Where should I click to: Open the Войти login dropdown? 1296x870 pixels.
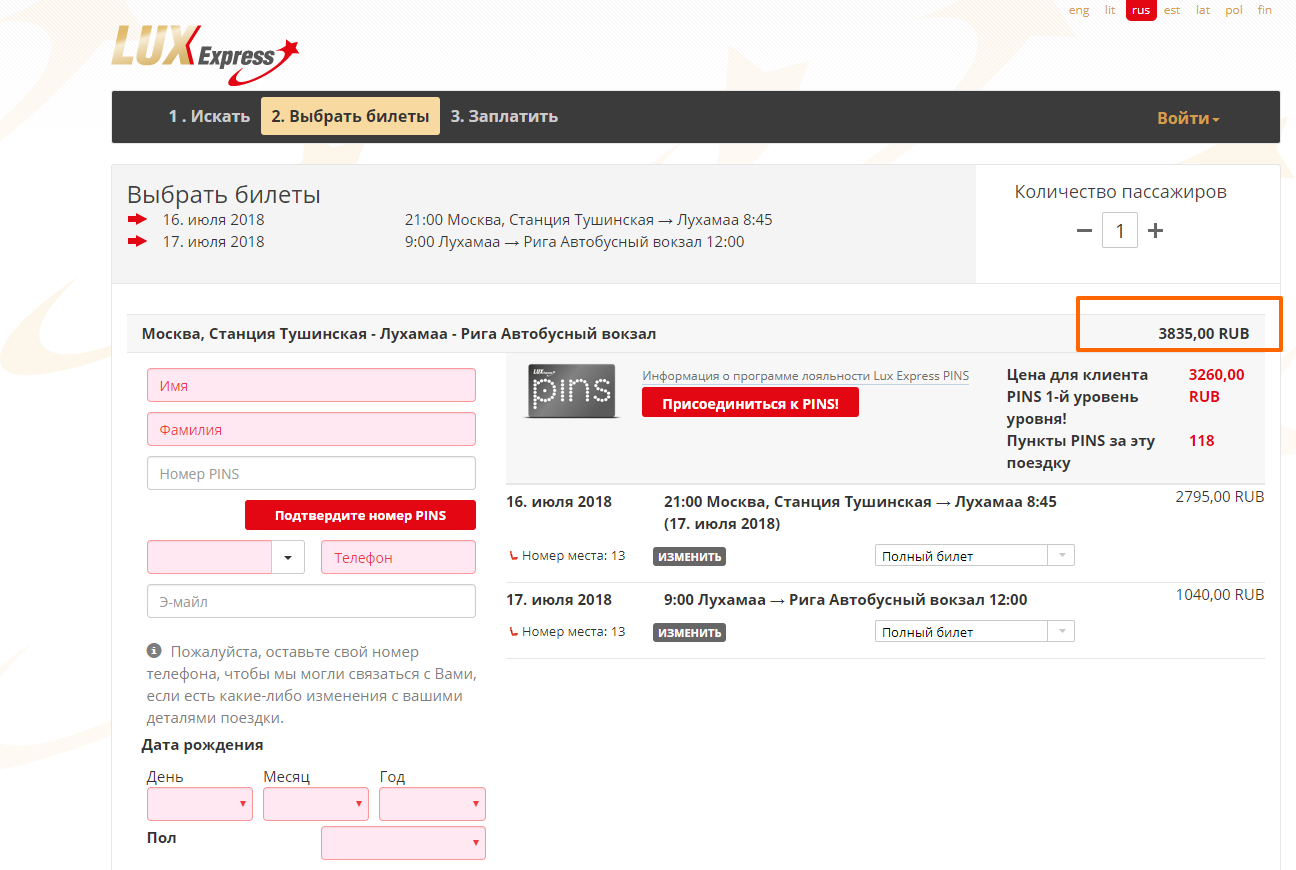coord(1188,118)
